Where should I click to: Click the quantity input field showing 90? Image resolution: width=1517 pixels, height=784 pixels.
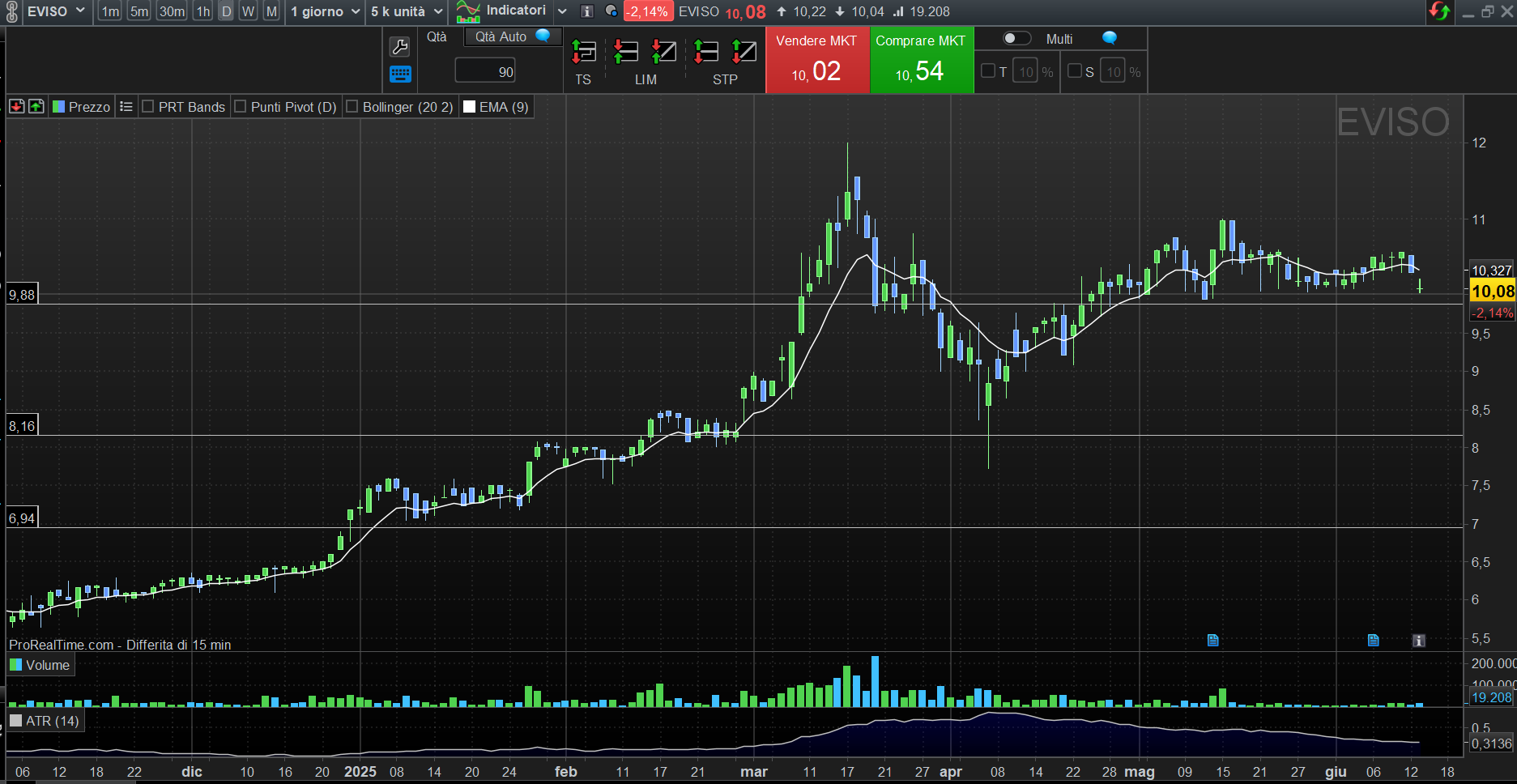click(485, 71)
